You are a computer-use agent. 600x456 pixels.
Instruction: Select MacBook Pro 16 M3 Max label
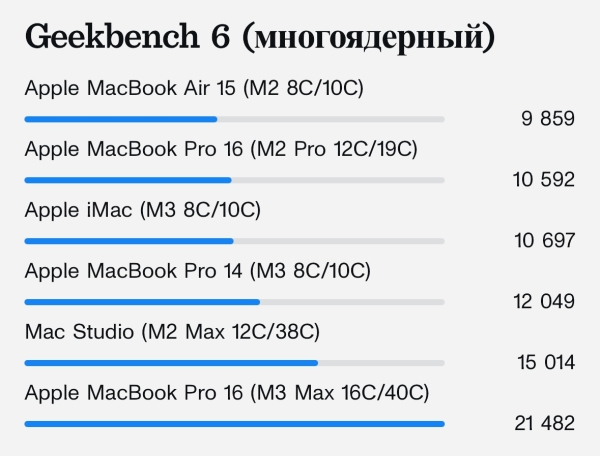[x=227, y=393]
